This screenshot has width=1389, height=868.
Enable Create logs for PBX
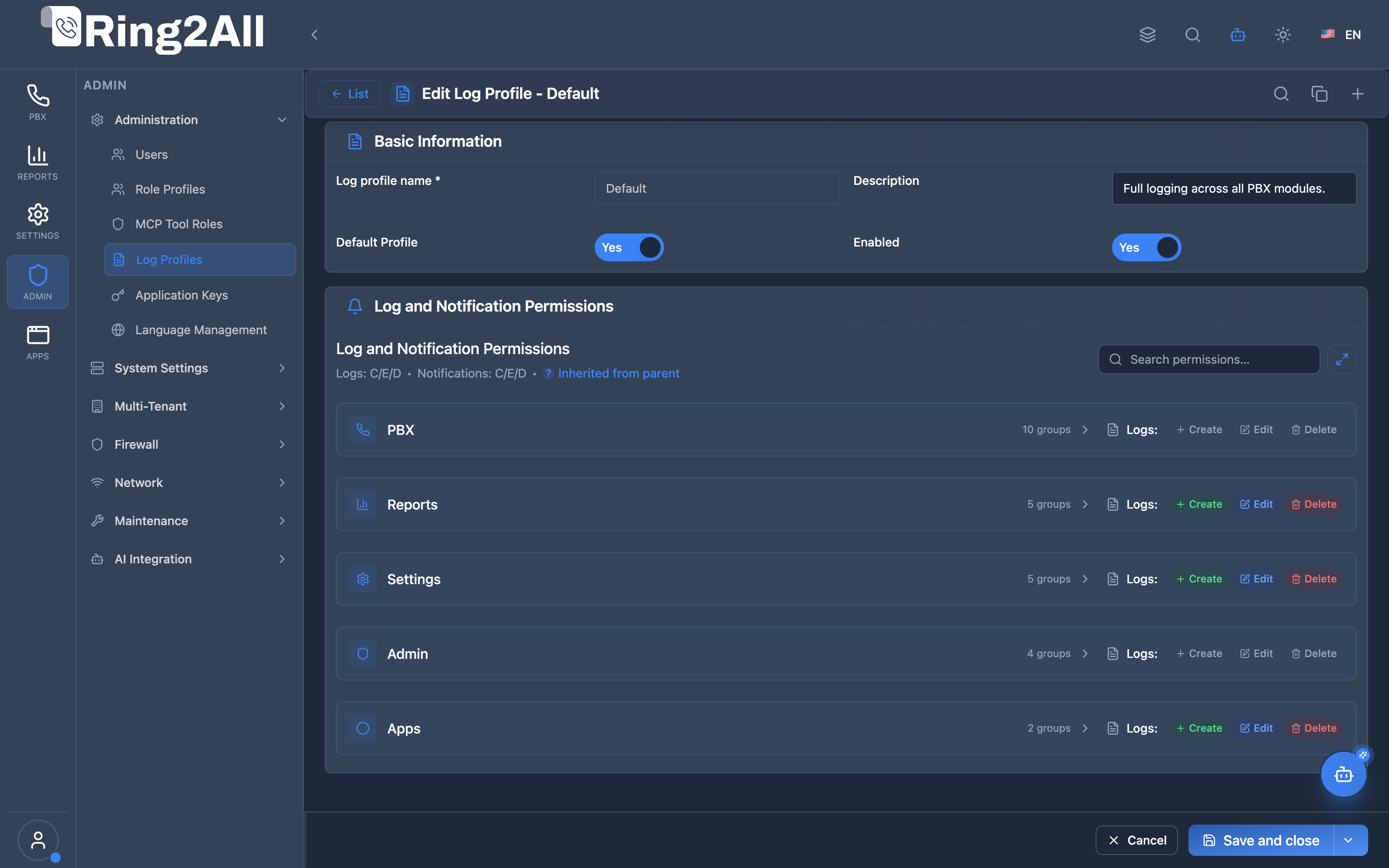coord(1199,429)
